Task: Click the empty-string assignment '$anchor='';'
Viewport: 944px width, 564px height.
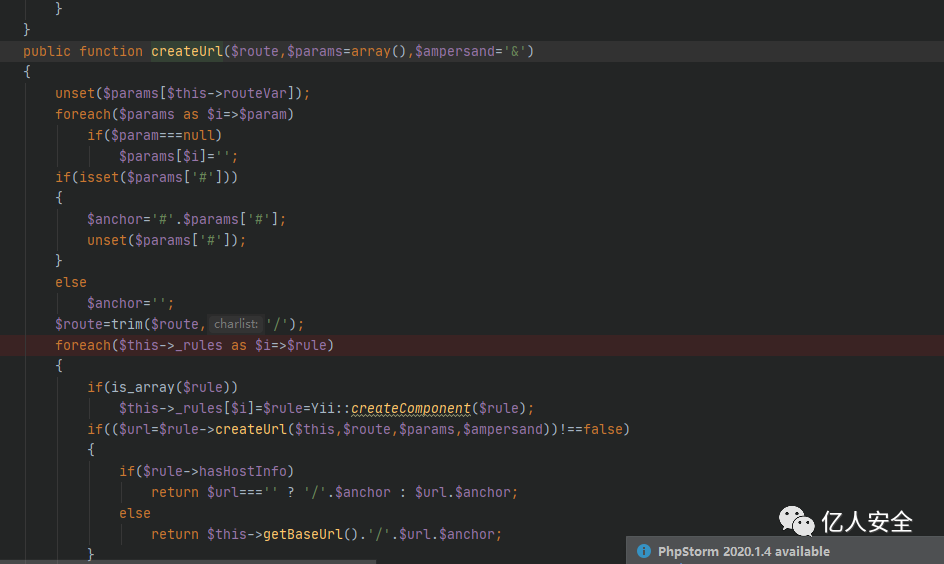Action: point(131,303)
